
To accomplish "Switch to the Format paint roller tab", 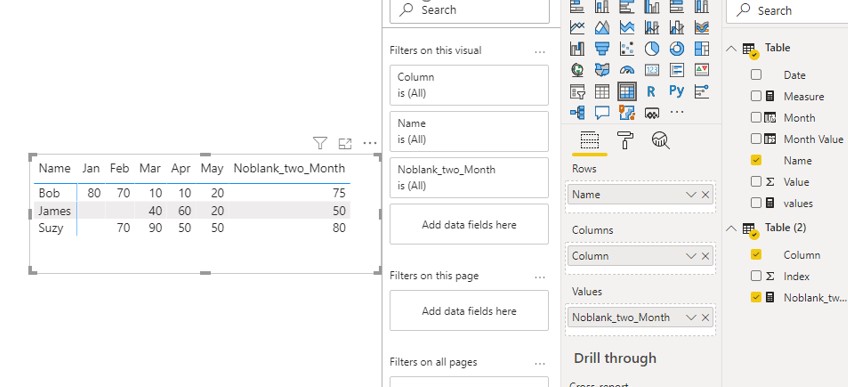I will pyautogui.click(x=625, y=141).
